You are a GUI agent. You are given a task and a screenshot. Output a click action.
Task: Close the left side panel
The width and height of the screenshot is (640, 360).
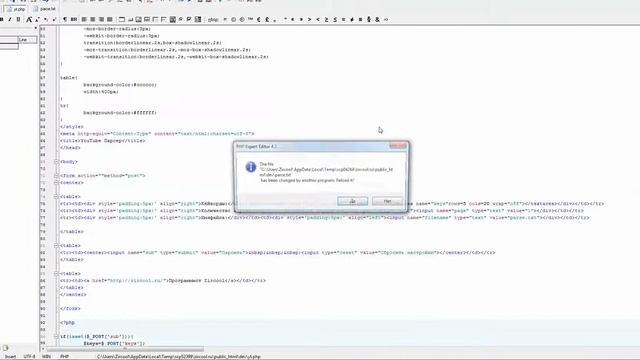(36, 28)
